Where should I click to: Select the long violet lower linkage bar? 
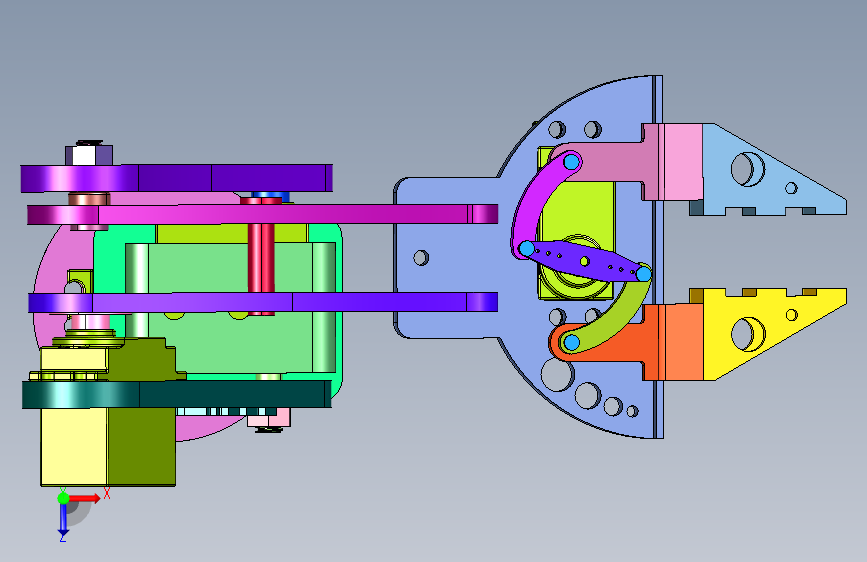coord(263,303)
